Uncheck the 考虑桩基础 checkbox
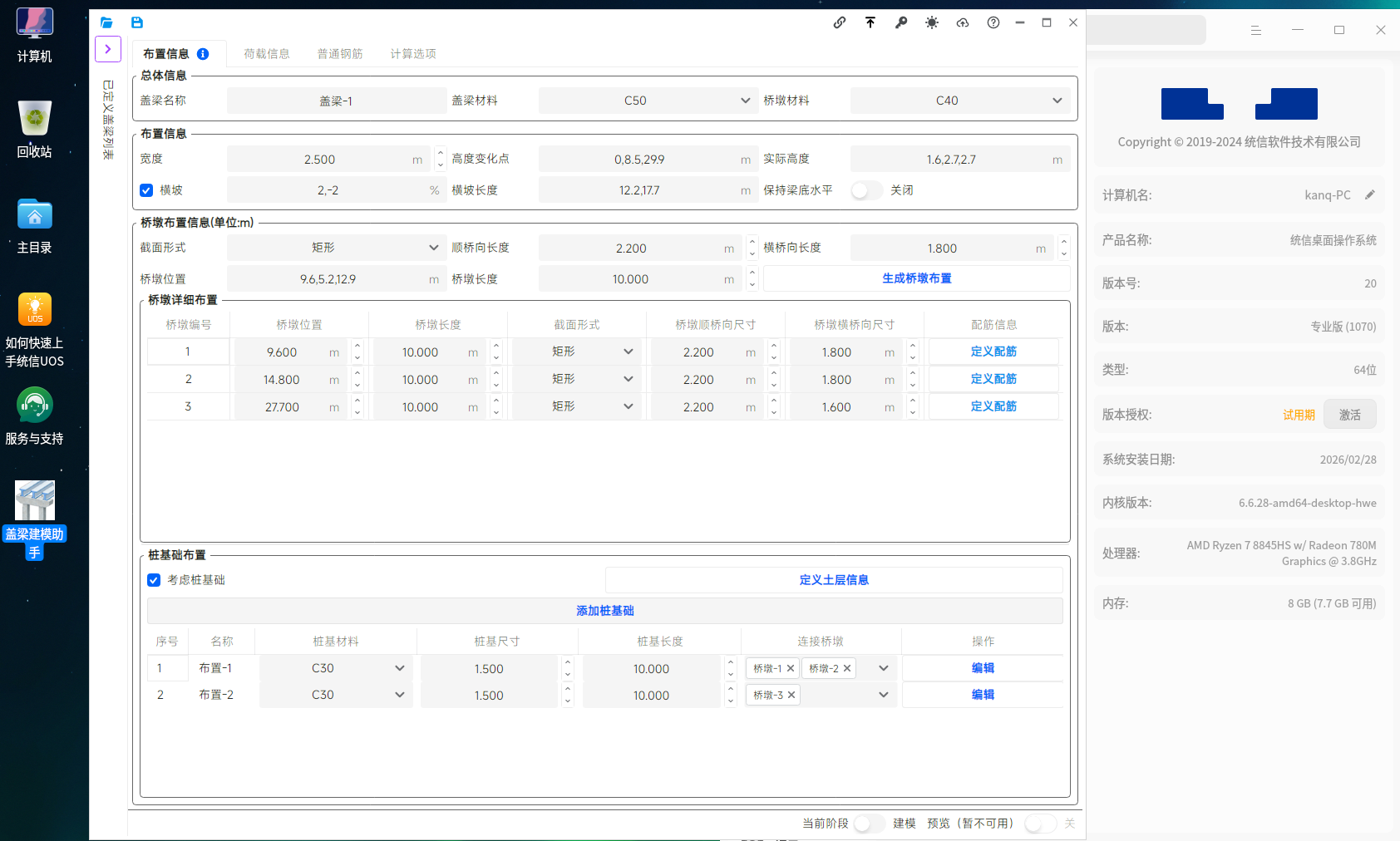This screenshot has width=1400, height=841. pyautogui.click(x=154, y=580)
